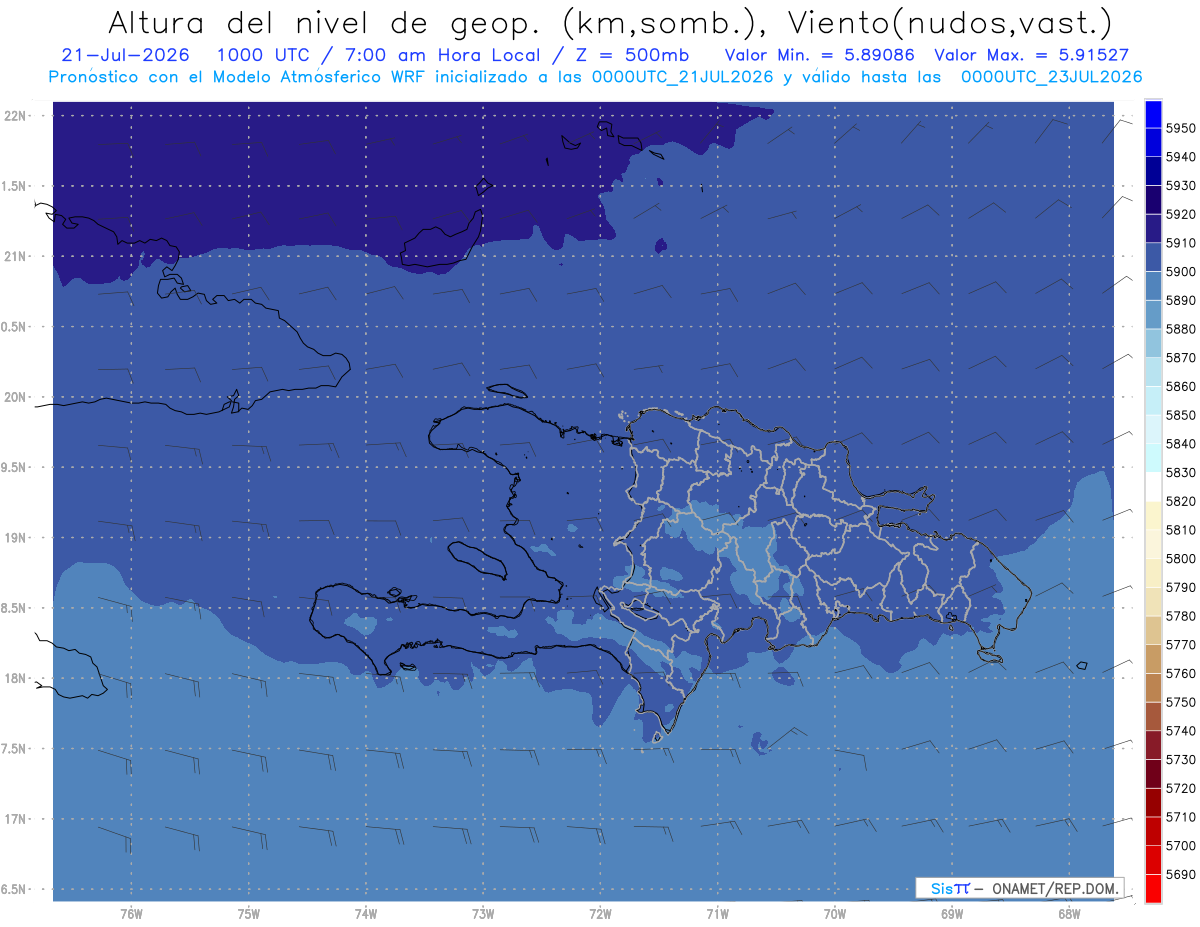Click the '5760' color bar value
This screenshot has width=1200, height=927.
click(x=1181, y=674)
